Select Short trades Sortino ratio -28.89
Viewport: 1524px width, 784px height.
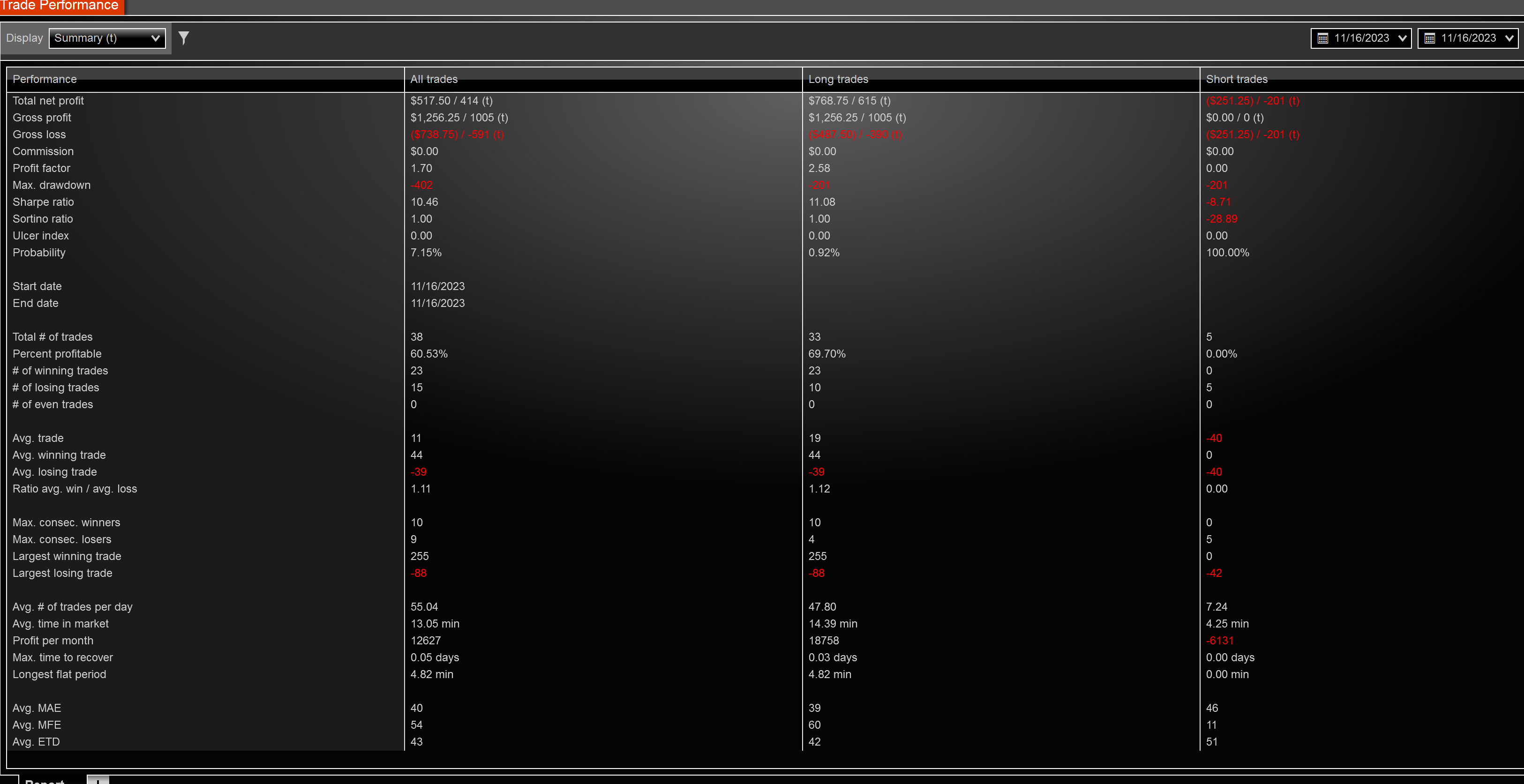coord(1222,219)
